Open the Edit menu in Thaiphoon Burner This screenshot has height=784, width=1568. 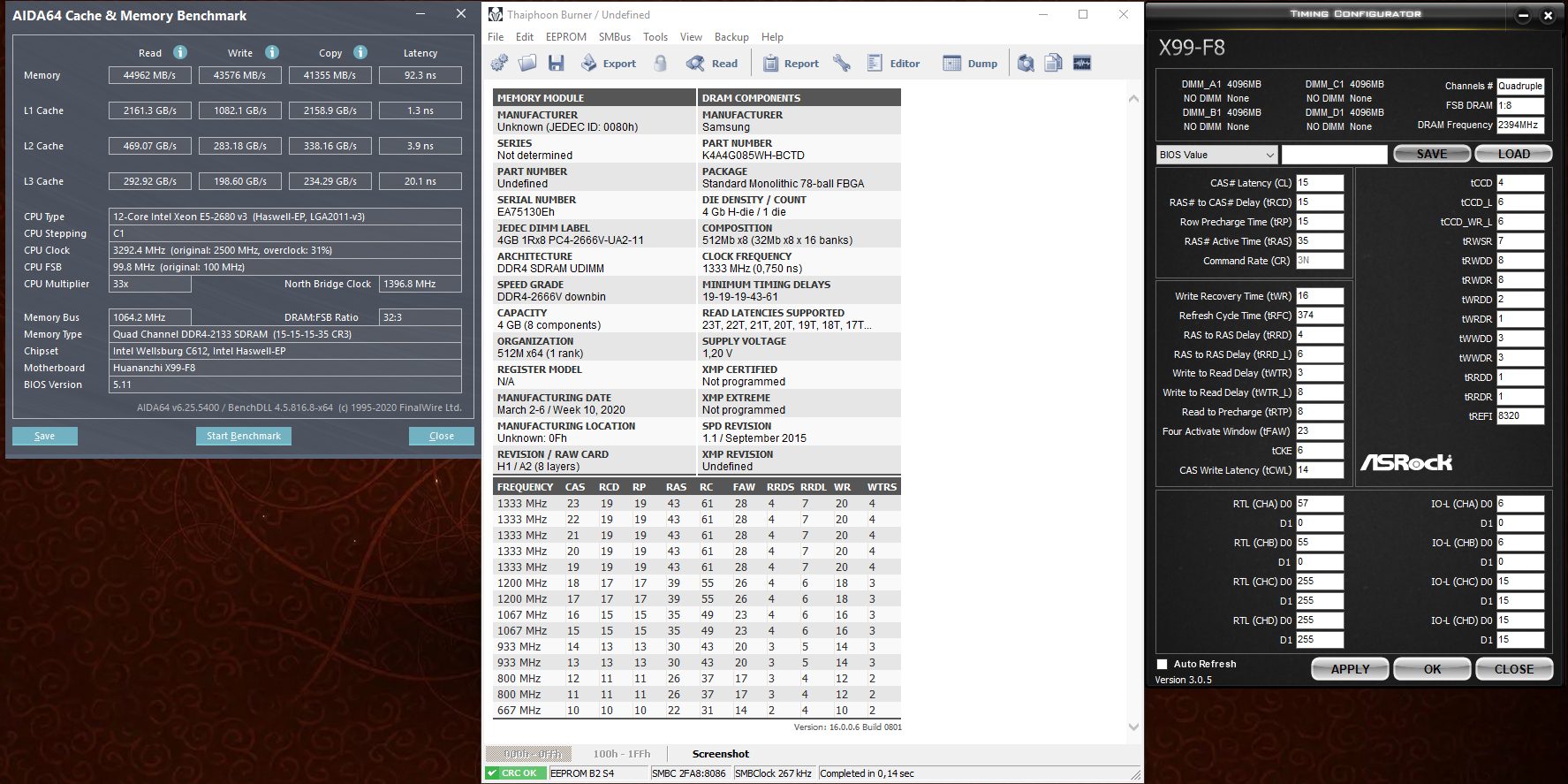[x=525, y=37]
